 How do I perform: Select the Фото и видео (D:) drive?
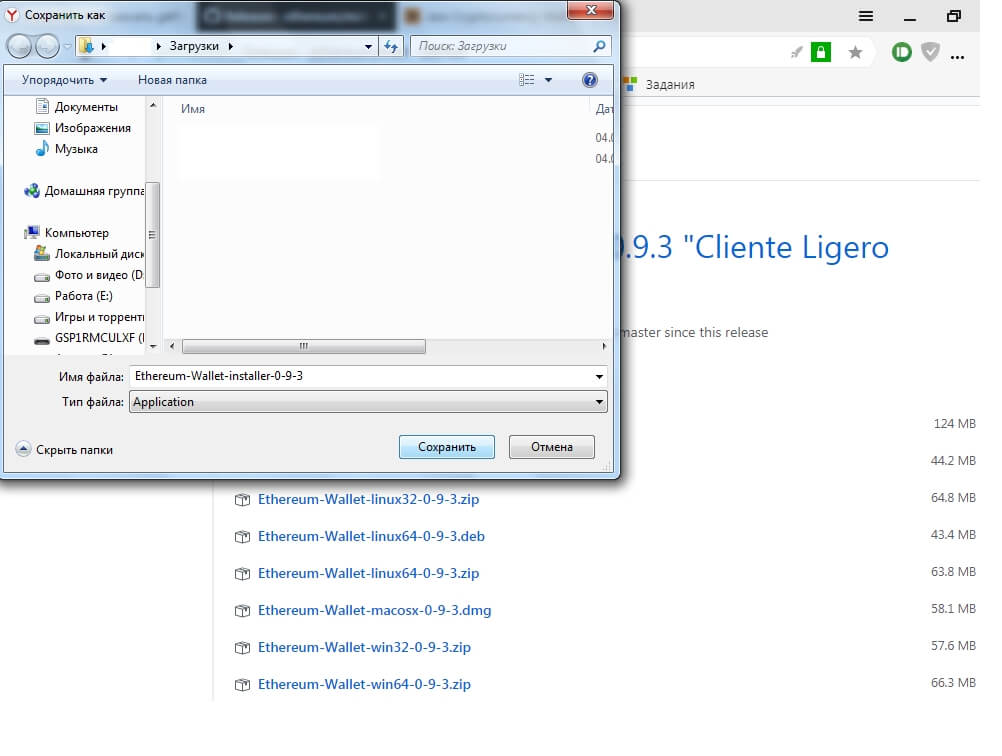98,275
